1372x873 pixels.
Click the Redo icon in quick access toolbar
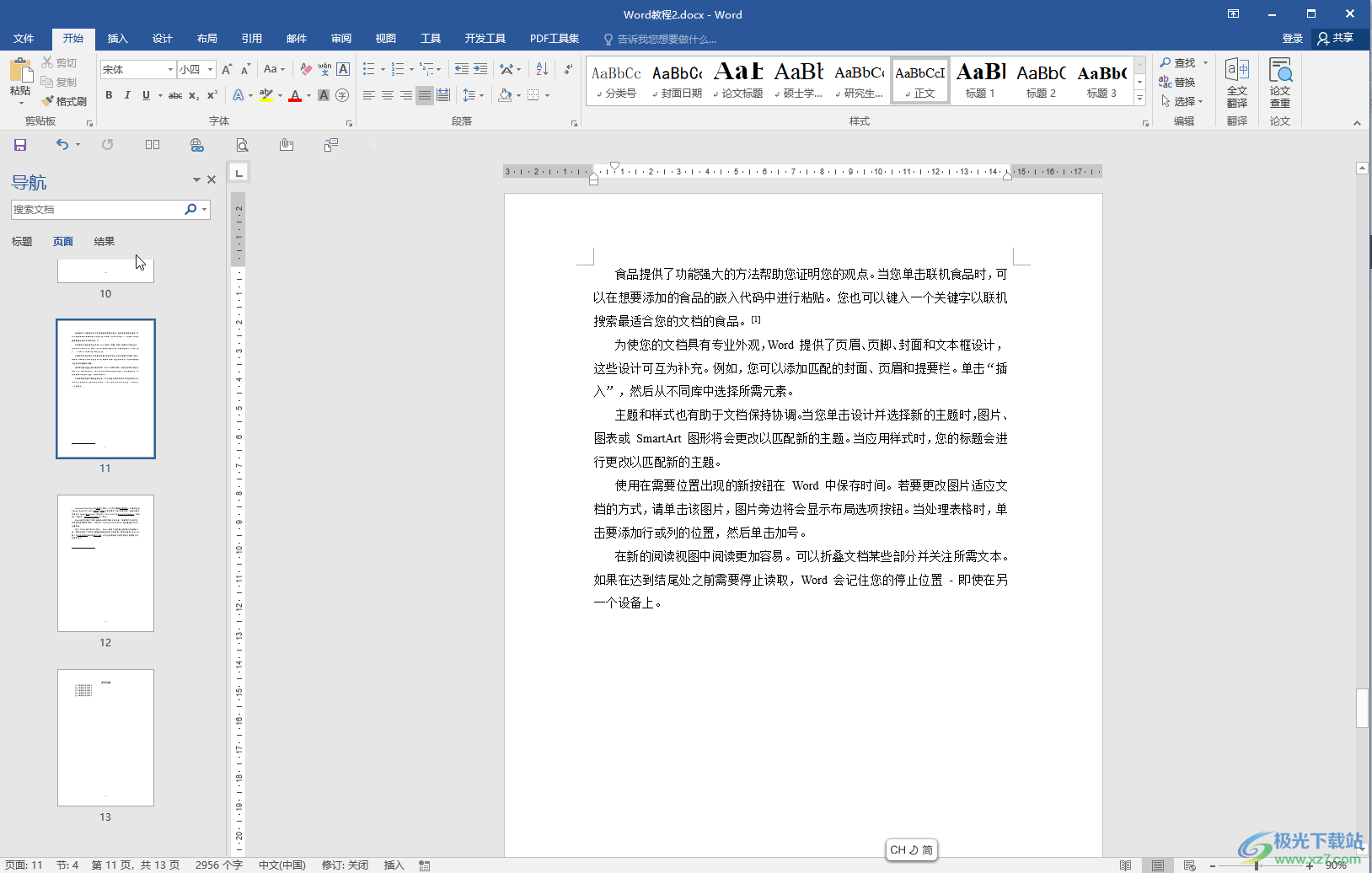click(x=108, y=145)
